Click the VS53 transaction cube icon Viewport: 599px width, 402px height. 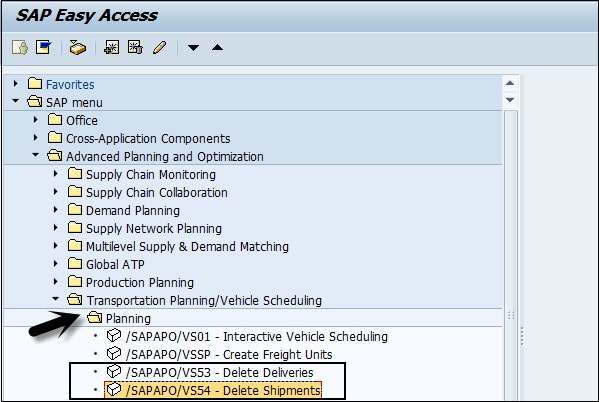[x=114, y=371]
